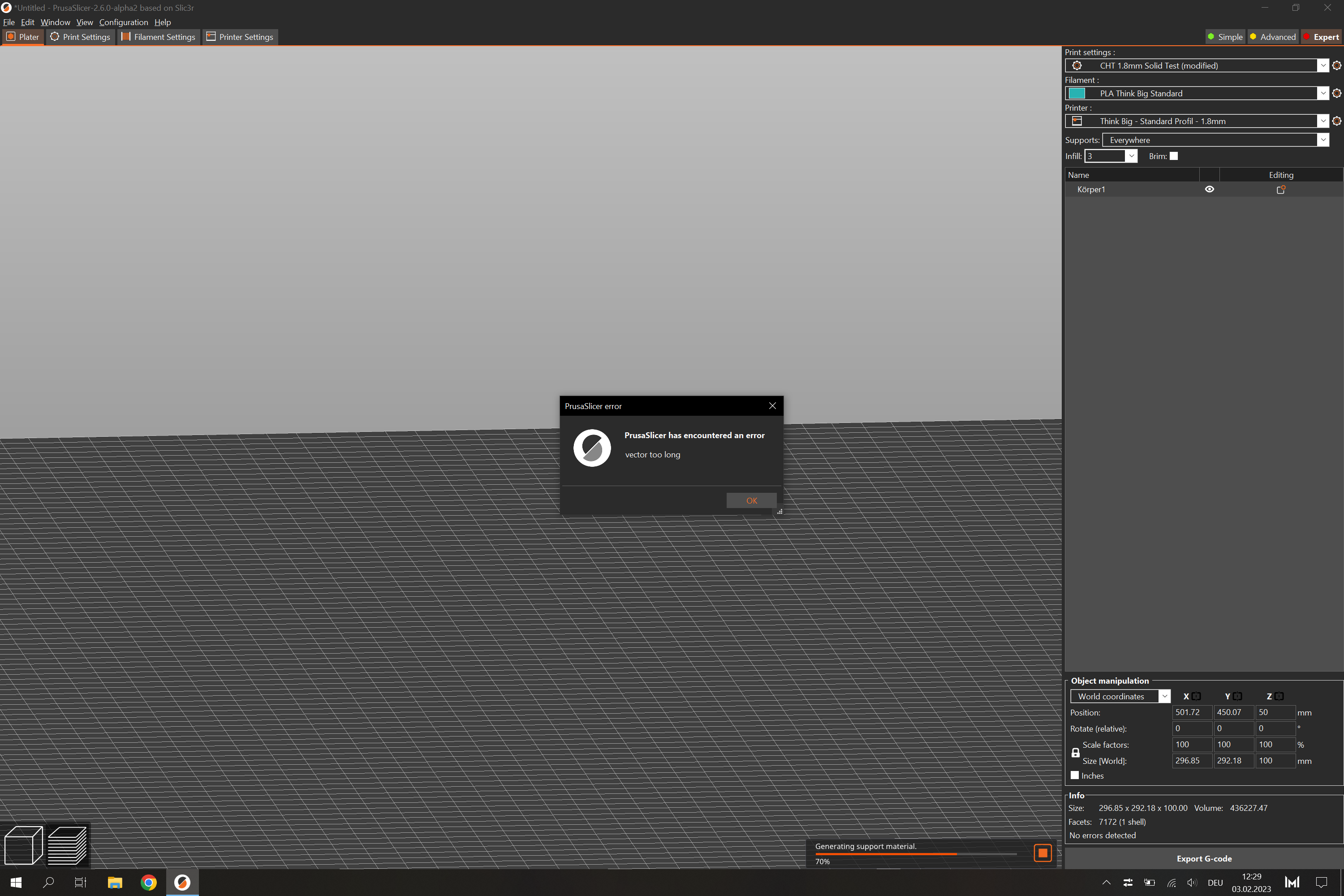The image size is (1344, 896).
Task: Click the 3D editor view cube icon
Action: (x=23, y=844)
